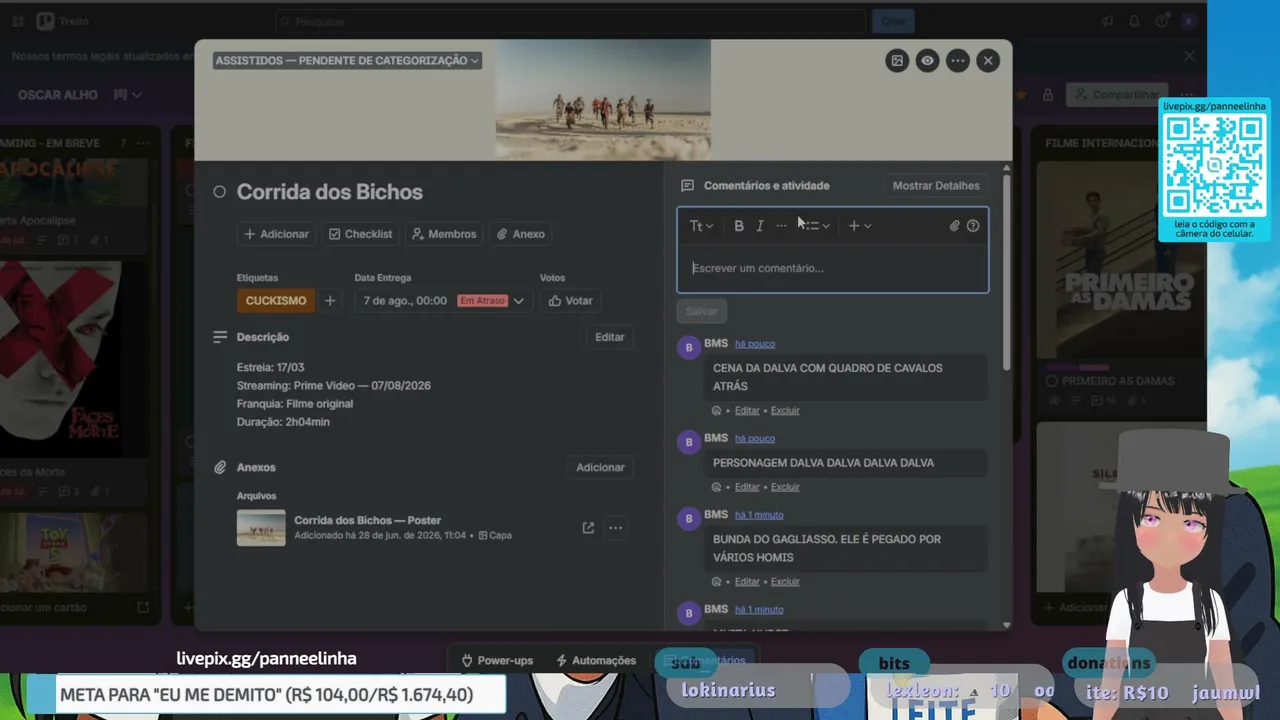1280x720 pixels.
Task: Open Automações in the bottom bar
Action: [596, 661]
